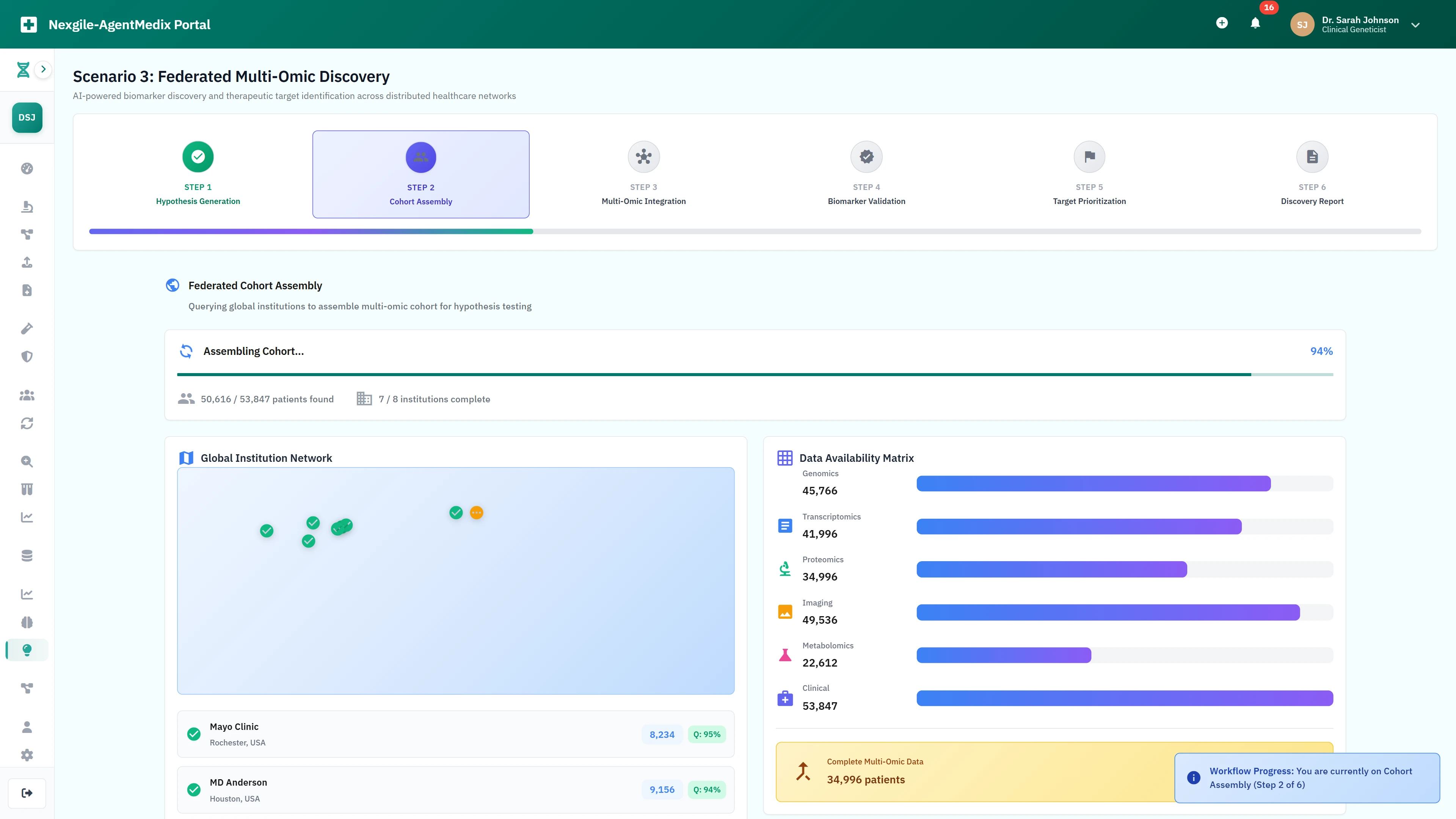Viewport: 1456px width, 819px height.
Task: Click the Metabolomics availability bar
Action: [x=1003, y=655]
